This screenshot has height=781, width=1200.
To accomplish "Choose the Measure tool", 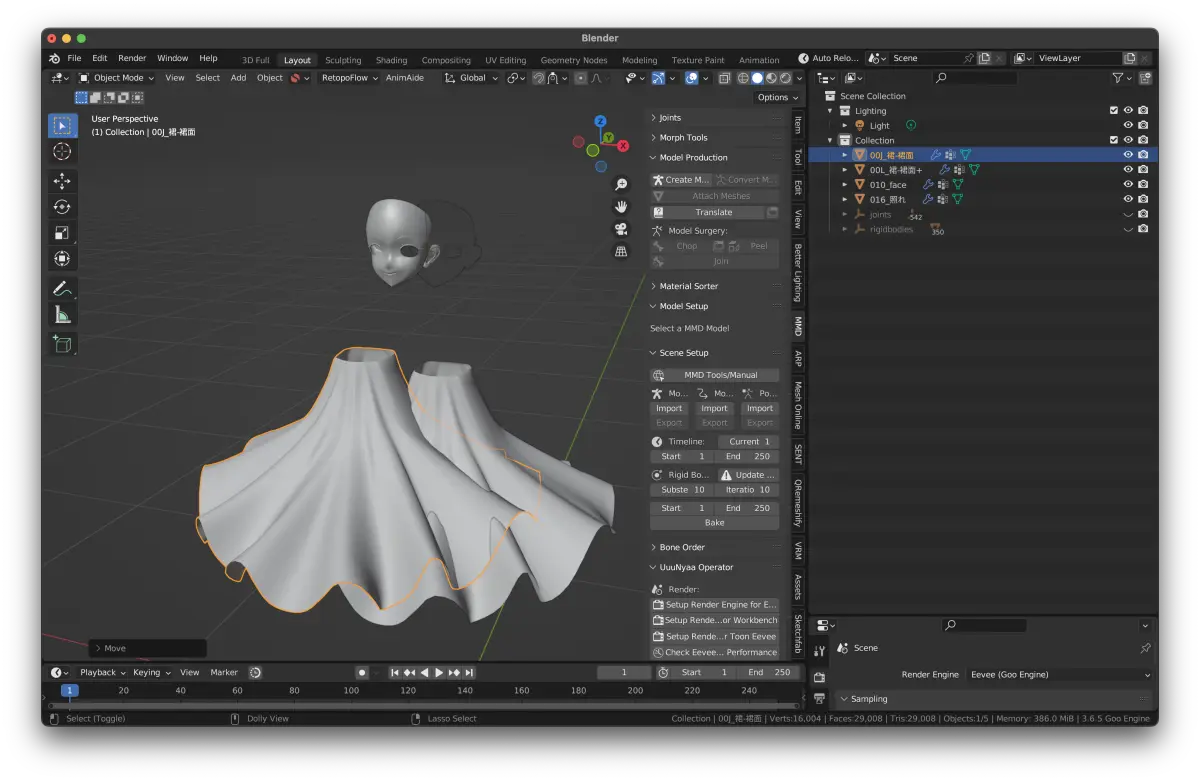I will 62,315.
